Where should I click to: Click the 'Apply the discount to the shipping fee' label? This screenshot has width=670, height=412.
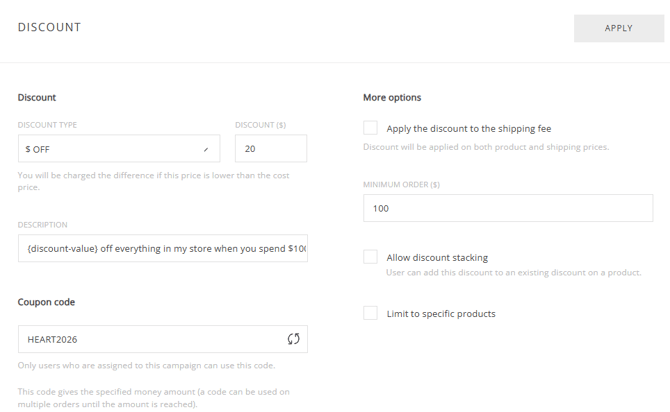pos(468,128)
